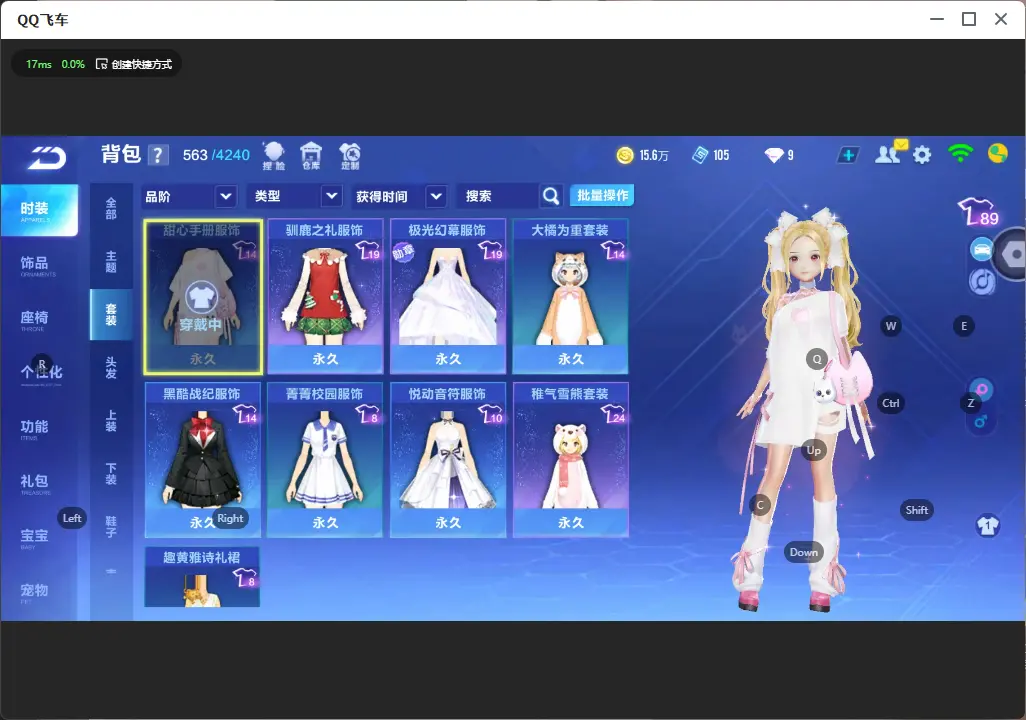
Task: Open the 仓库 warehouse icon
Action: (x=311, y=156)
